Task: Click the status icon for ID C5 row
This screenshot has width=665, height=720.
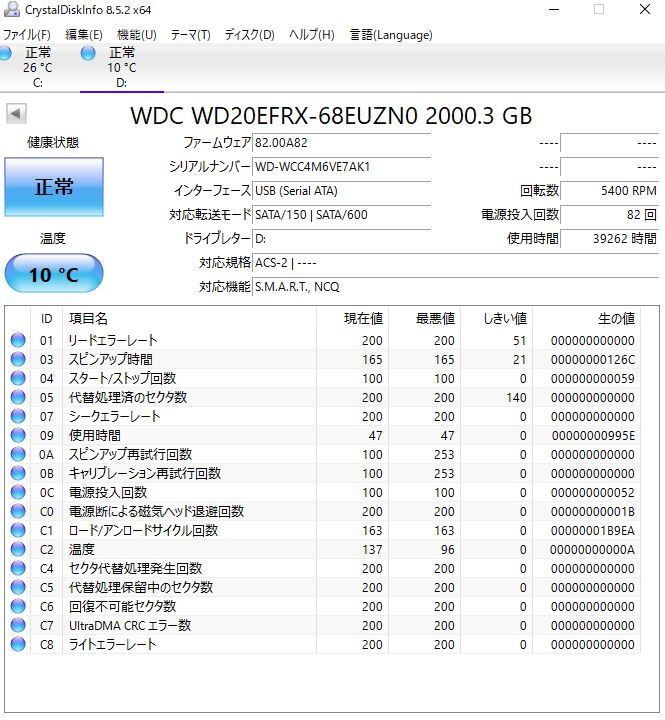Action: (18, 587)
